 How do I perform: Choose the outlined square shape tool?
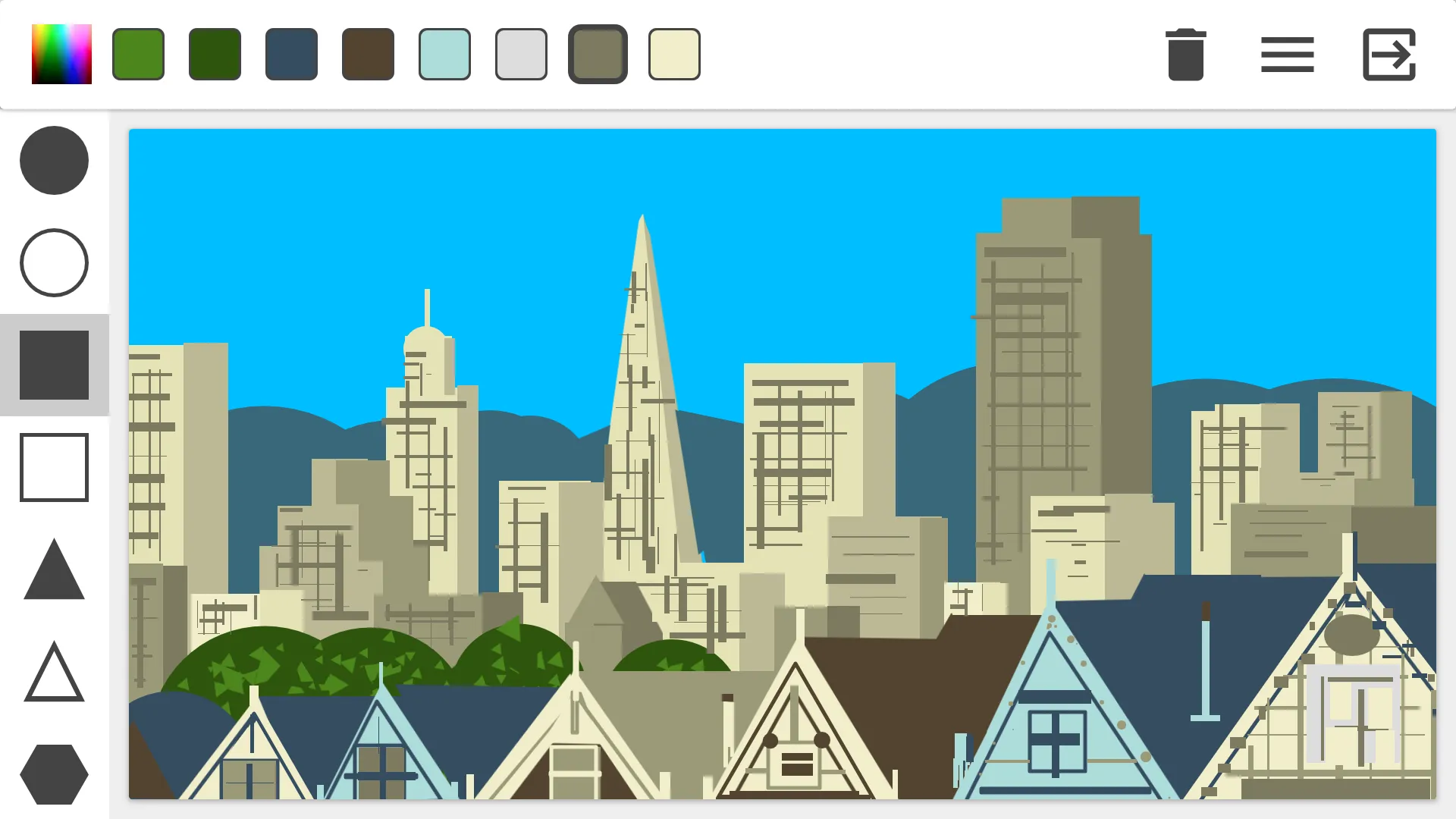point(54,467)
